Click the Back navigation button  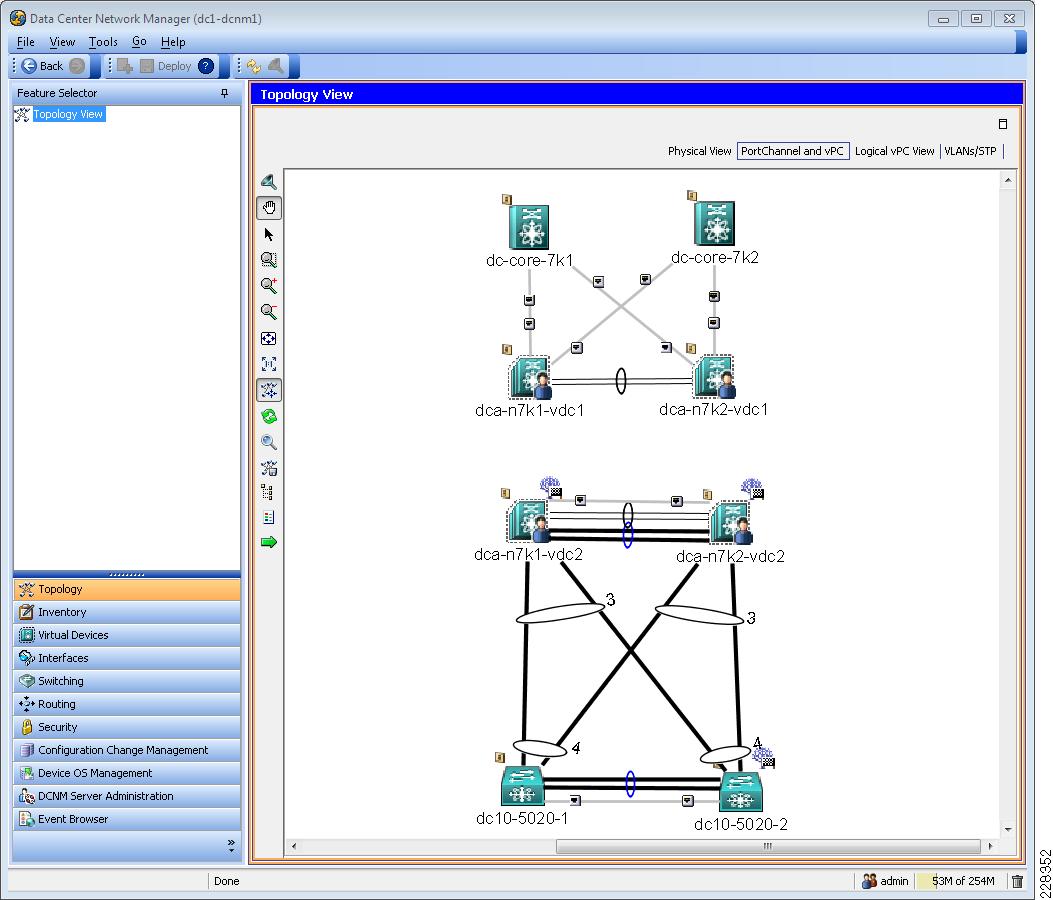pyautogui.click(x=42, y=66)
